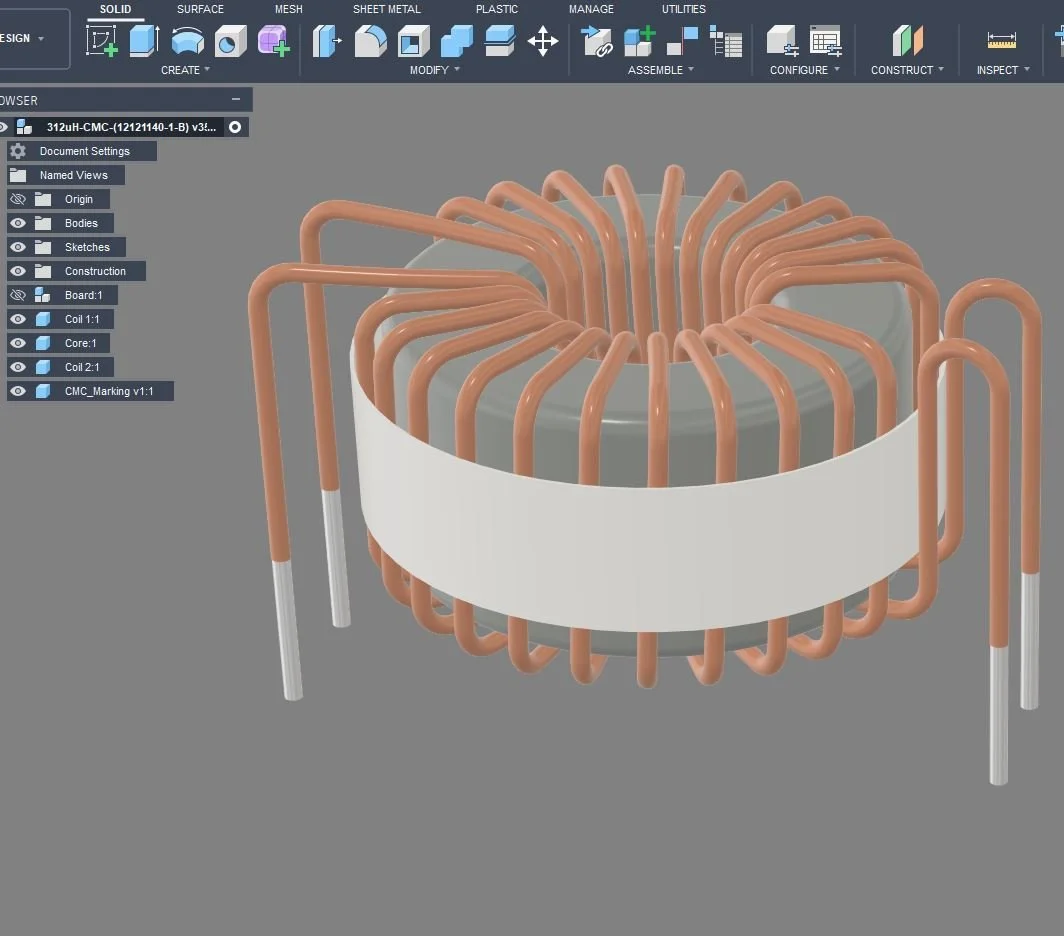1064x936 pixels.
Task: Expand the CONSTRUCT dropdown
Action: coord(907,70)
